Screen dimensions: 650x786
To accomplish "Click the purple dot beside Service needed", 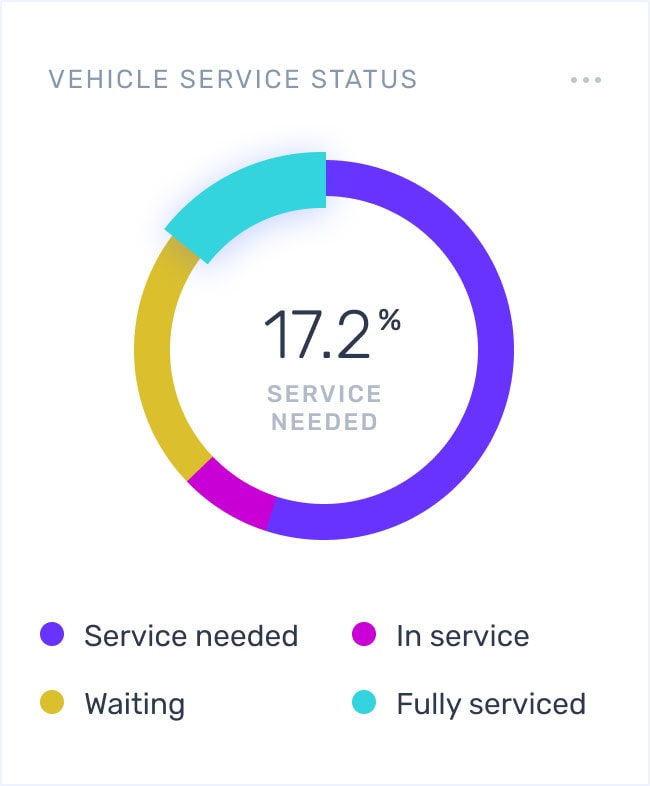I will [x=52, y=634].
